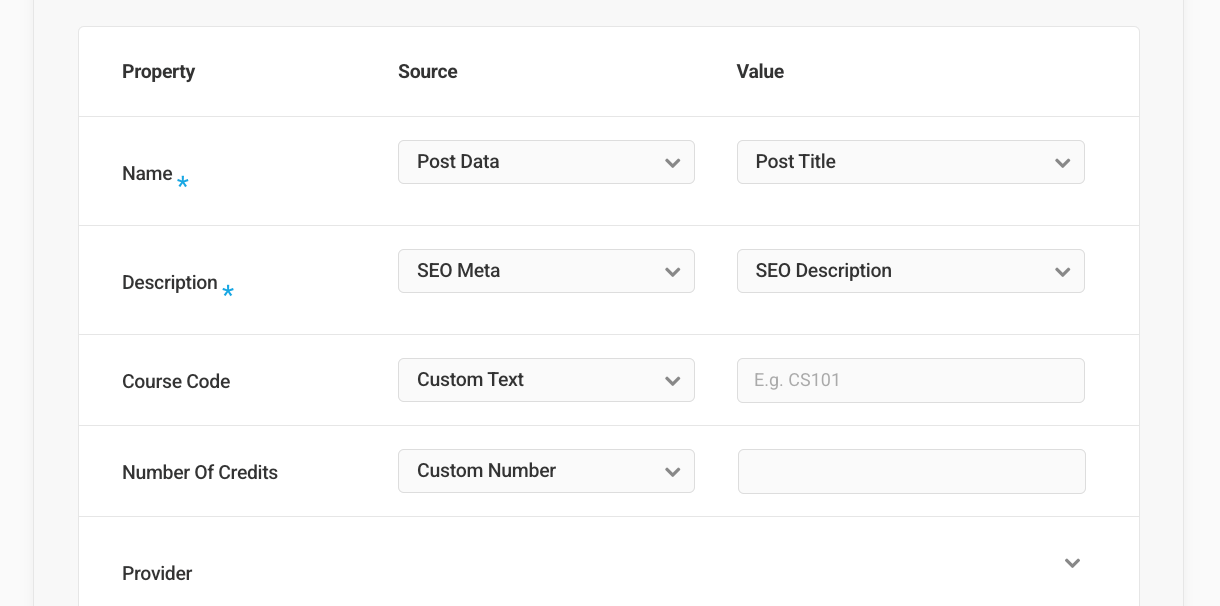Image resolution: width=1220 pixels, height=606 pixels.
Task: Click the chevron icon on Custom Text selector
Action: (672, 380)
